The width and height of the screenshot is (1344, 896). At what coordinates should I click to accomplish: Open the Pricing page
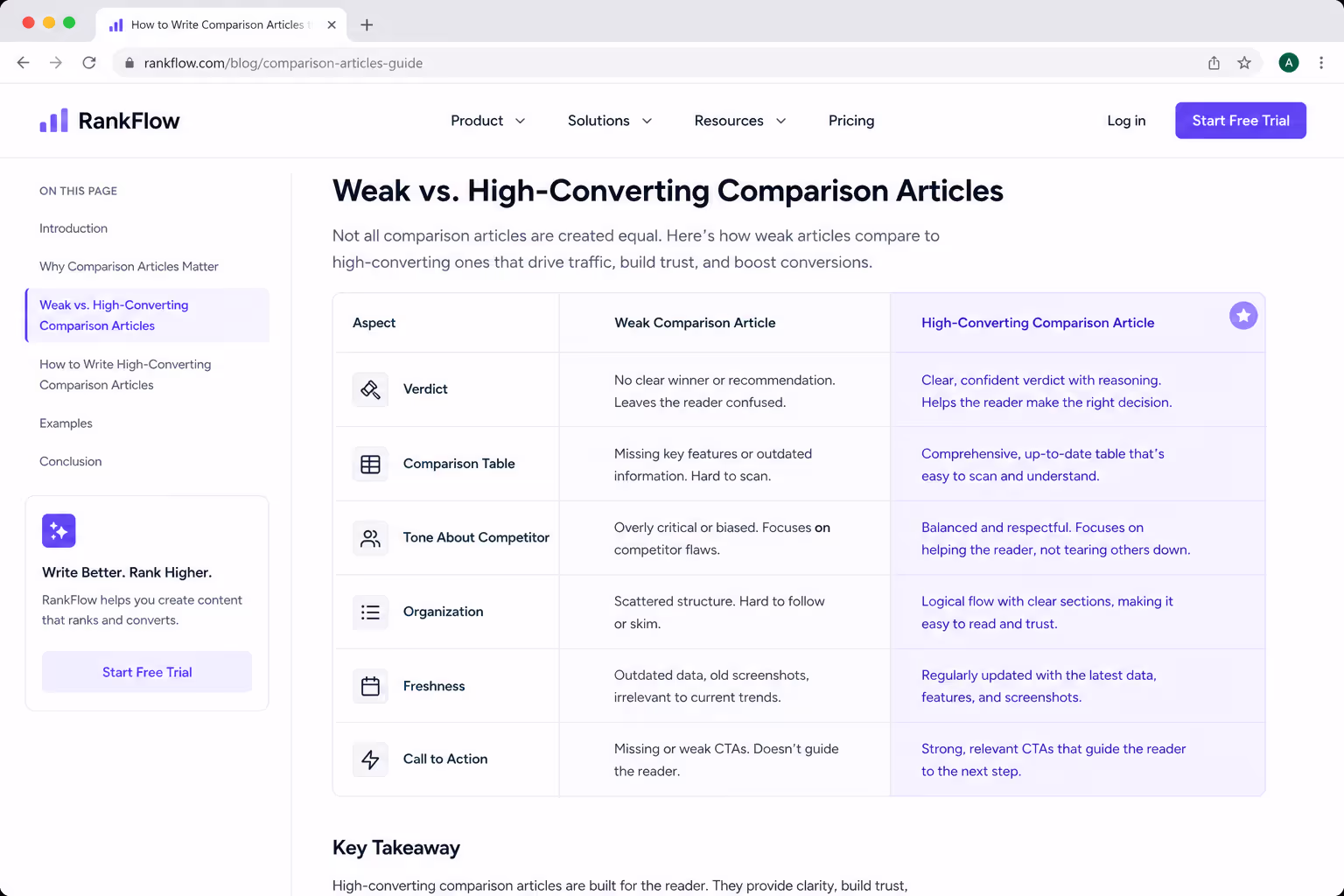point(851,121)
